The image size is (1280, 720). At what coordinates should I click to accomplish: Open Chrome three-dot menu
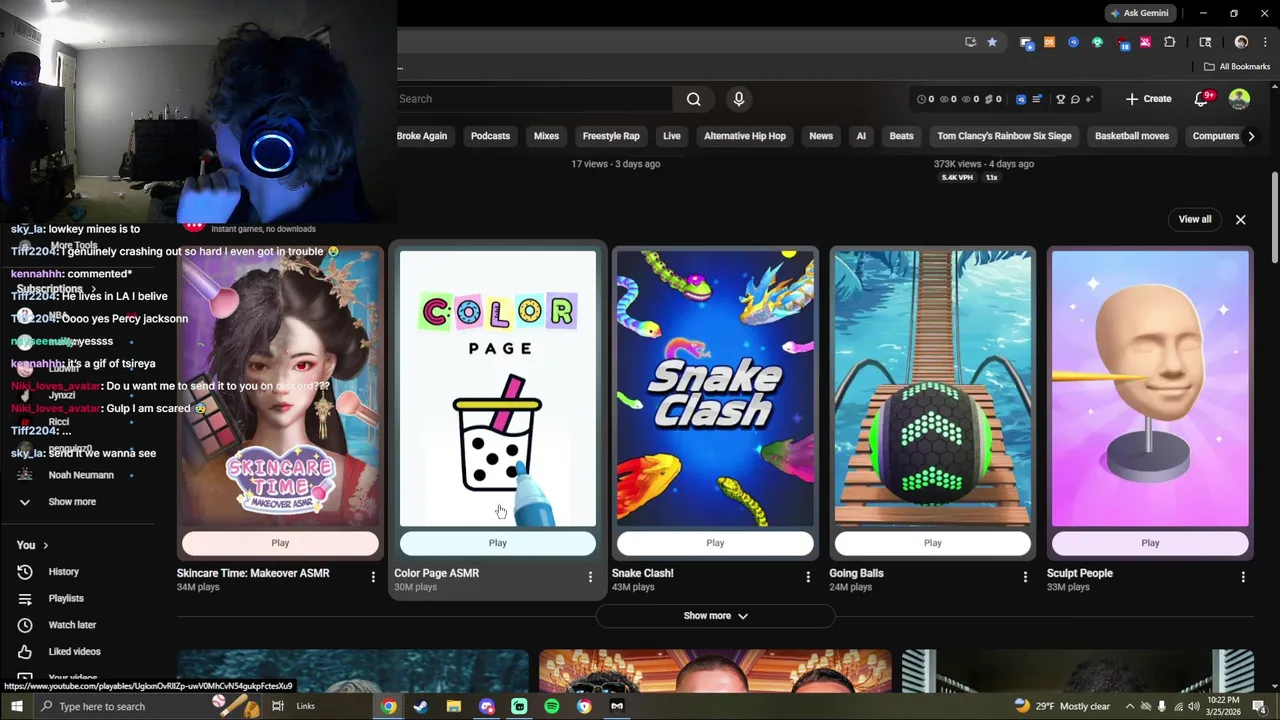1265,42
